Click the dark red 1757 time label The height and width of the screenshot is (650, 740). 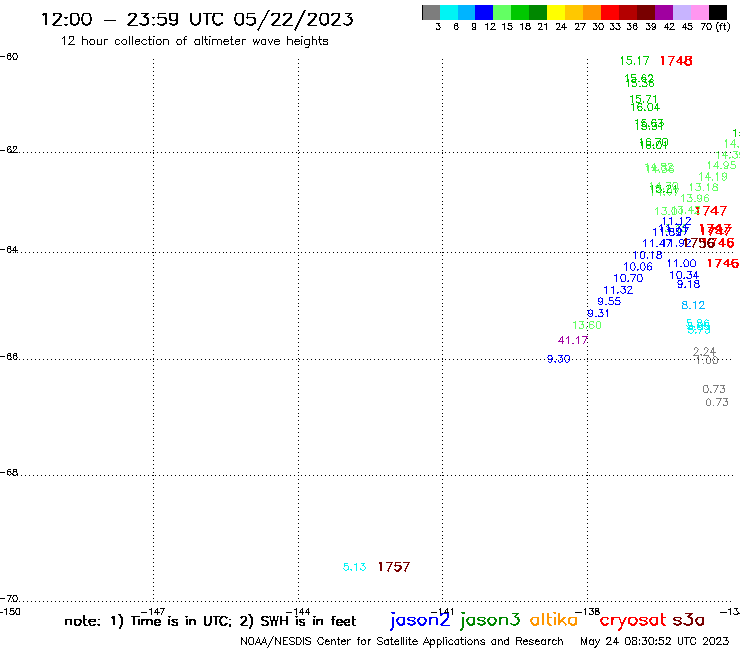point(394,567)
